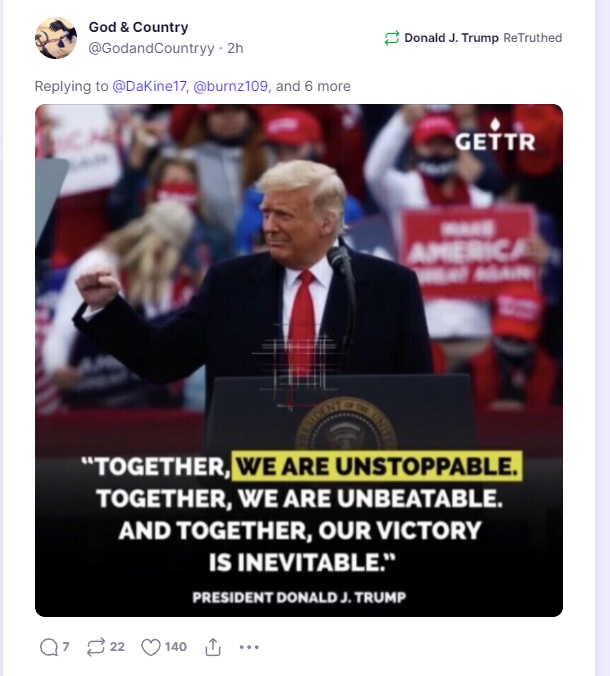Open the share upload icon
The width and height of the screenshot is (610, 676).
(213, 647)
